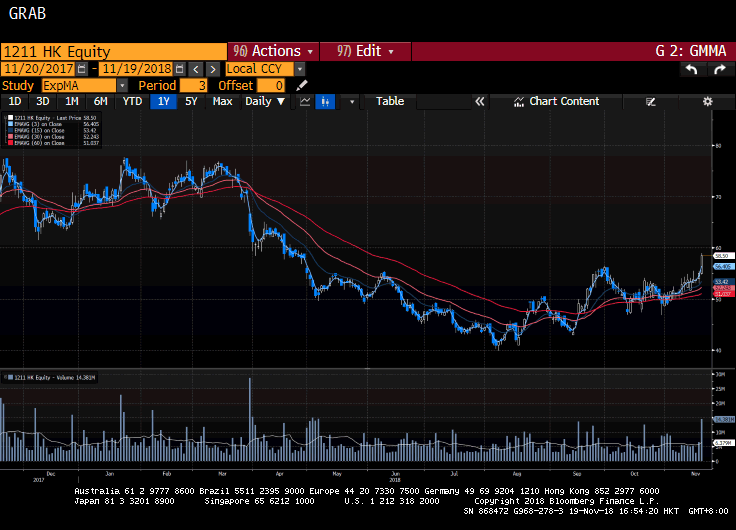The width and height of the screenshot is (736, 530).
Task: Click the Period value field
Action: pos(193,85)
